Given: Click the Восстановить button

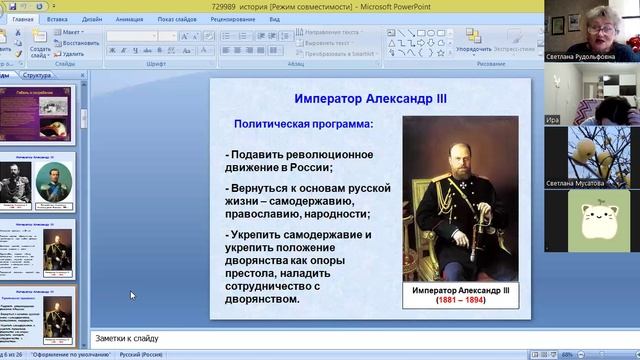Looking at the screenshot, I should click(x=76, y=43).
